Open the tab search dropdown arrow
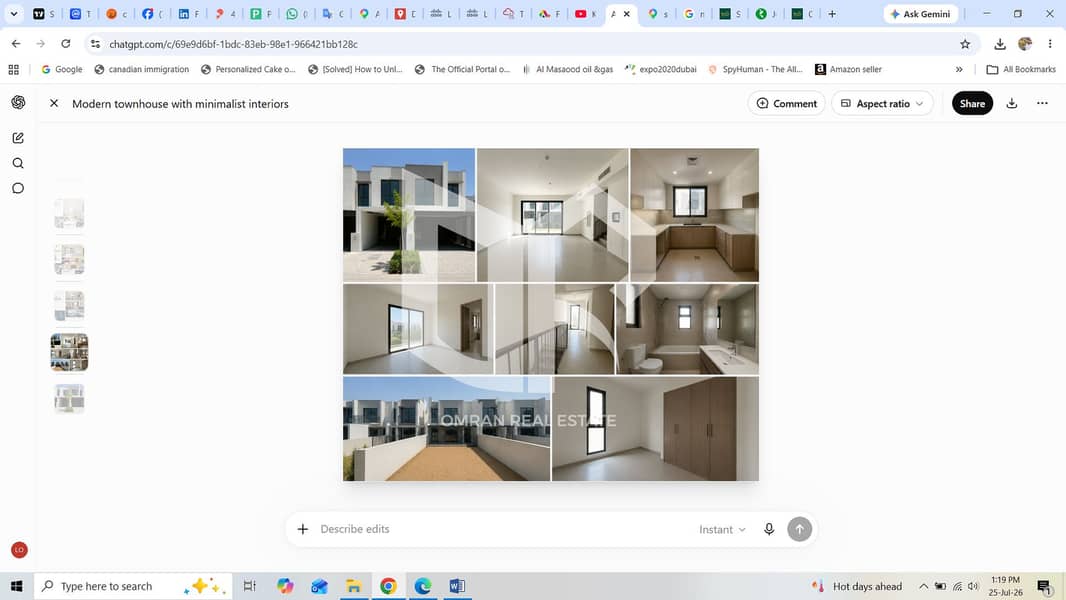 click(14, 14)
